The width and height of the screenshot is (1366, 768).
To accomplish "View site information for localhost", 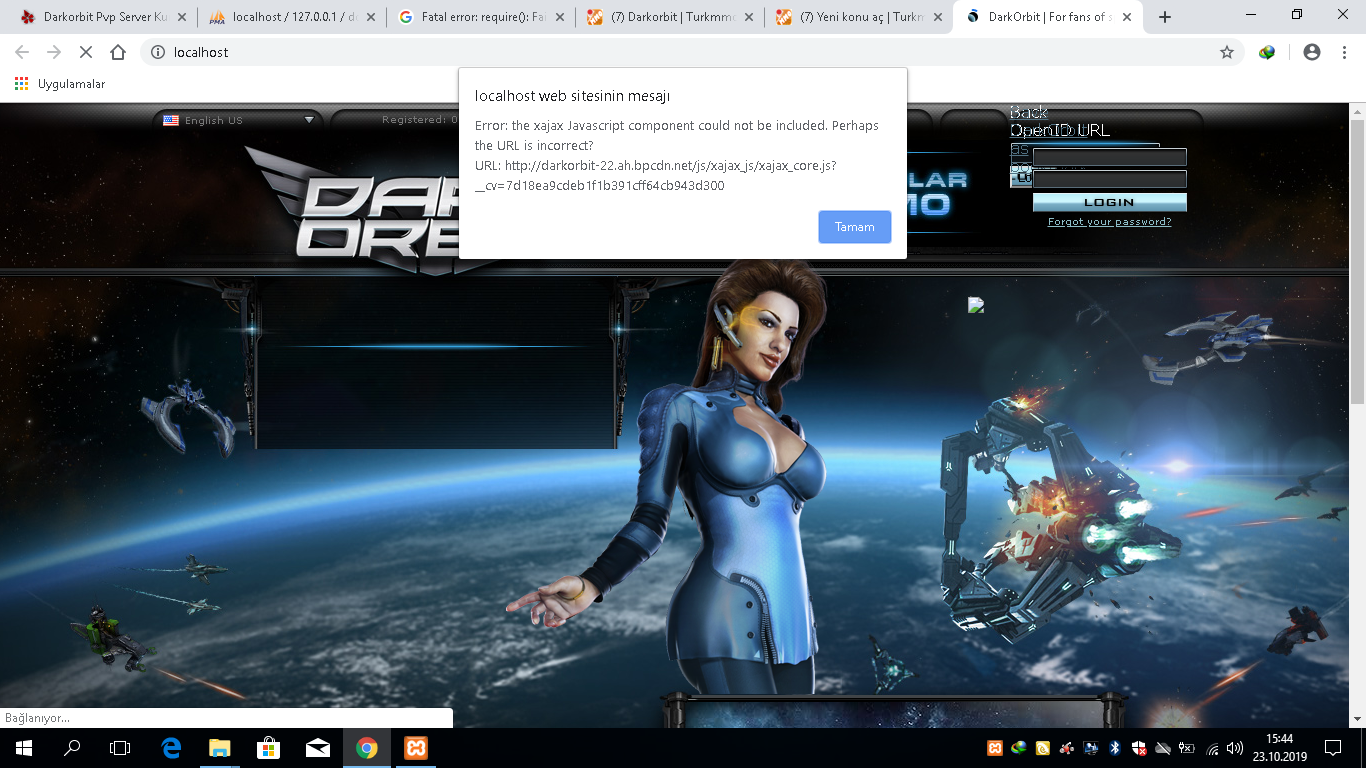I will (158, 52).
